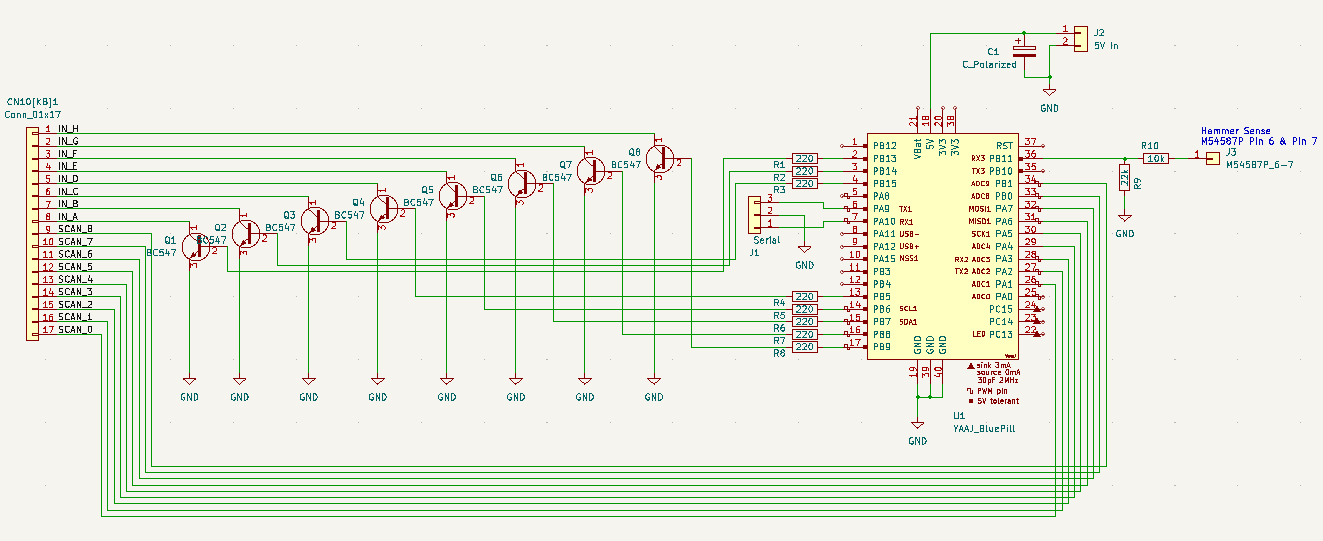Select the R1 220 resistor
1323x541 pixels.
[x=804, y=158]
